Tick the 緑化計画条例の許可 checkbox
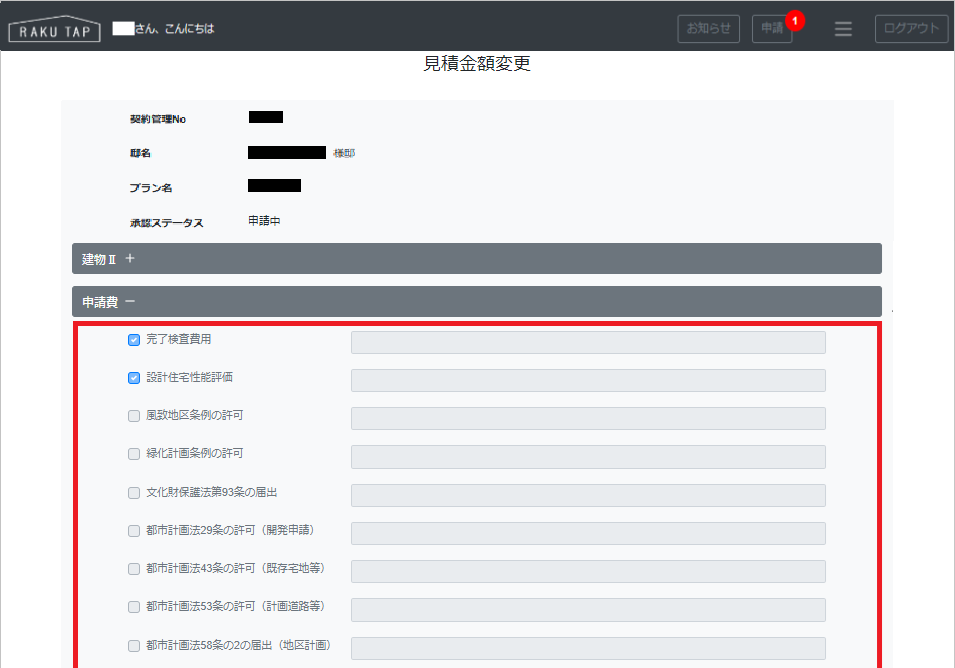This screenshot has height=668, width=955. [x=134, y=454]
